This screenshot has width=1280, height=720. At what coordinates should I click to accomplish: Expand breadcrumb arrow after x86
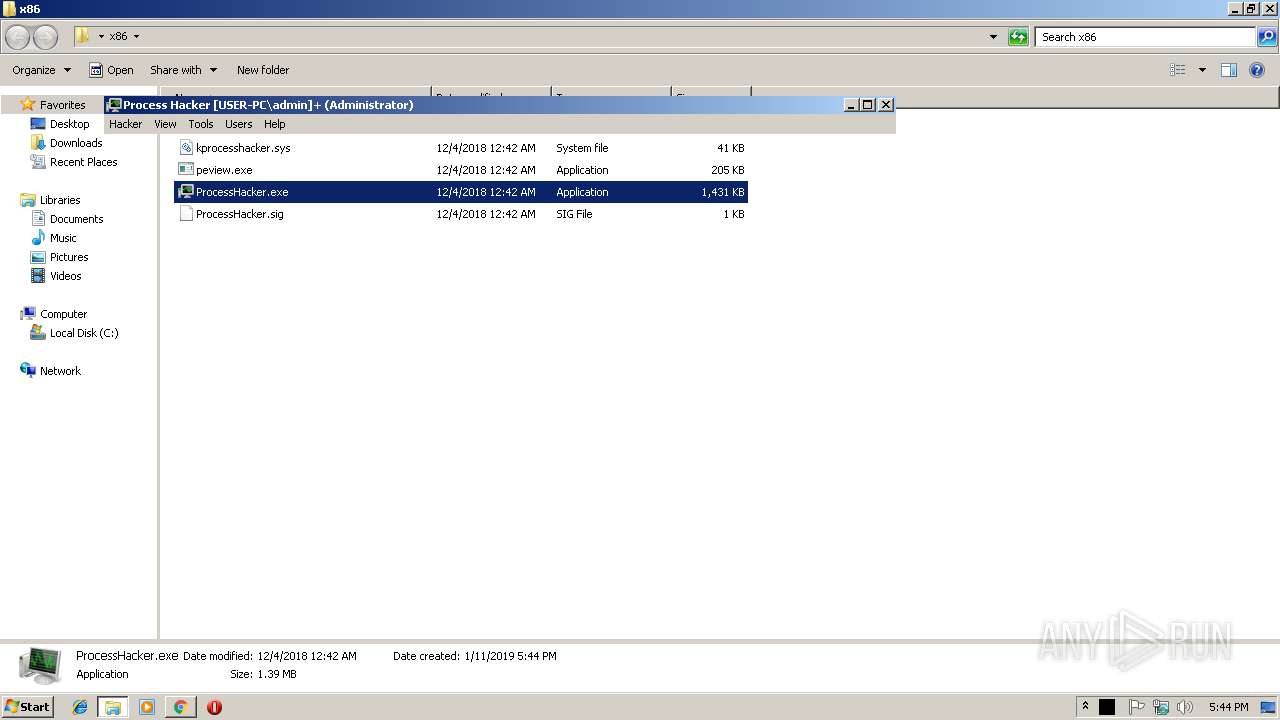136,37
